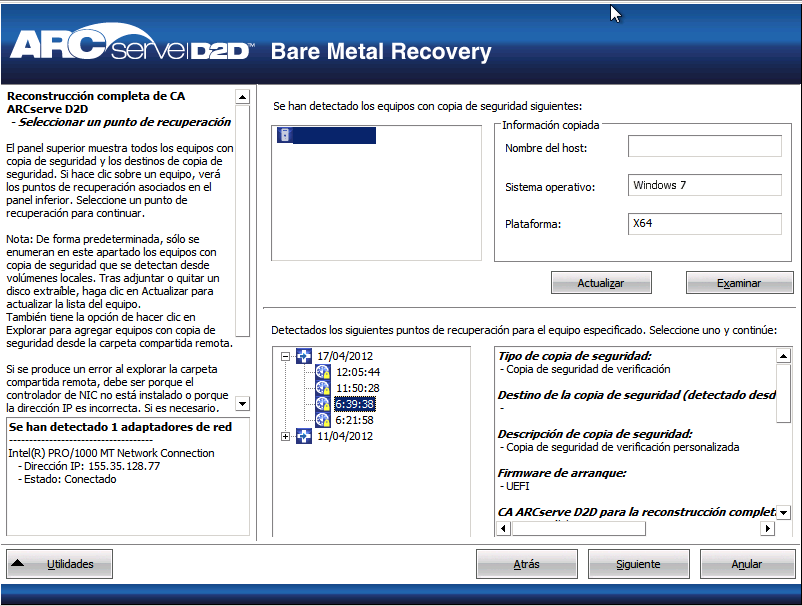Viewport: 802px width, 606px height.
Task: Collapse the 17/04/2012 tree node
Action: pyautogui.click(x=285, y=356)
